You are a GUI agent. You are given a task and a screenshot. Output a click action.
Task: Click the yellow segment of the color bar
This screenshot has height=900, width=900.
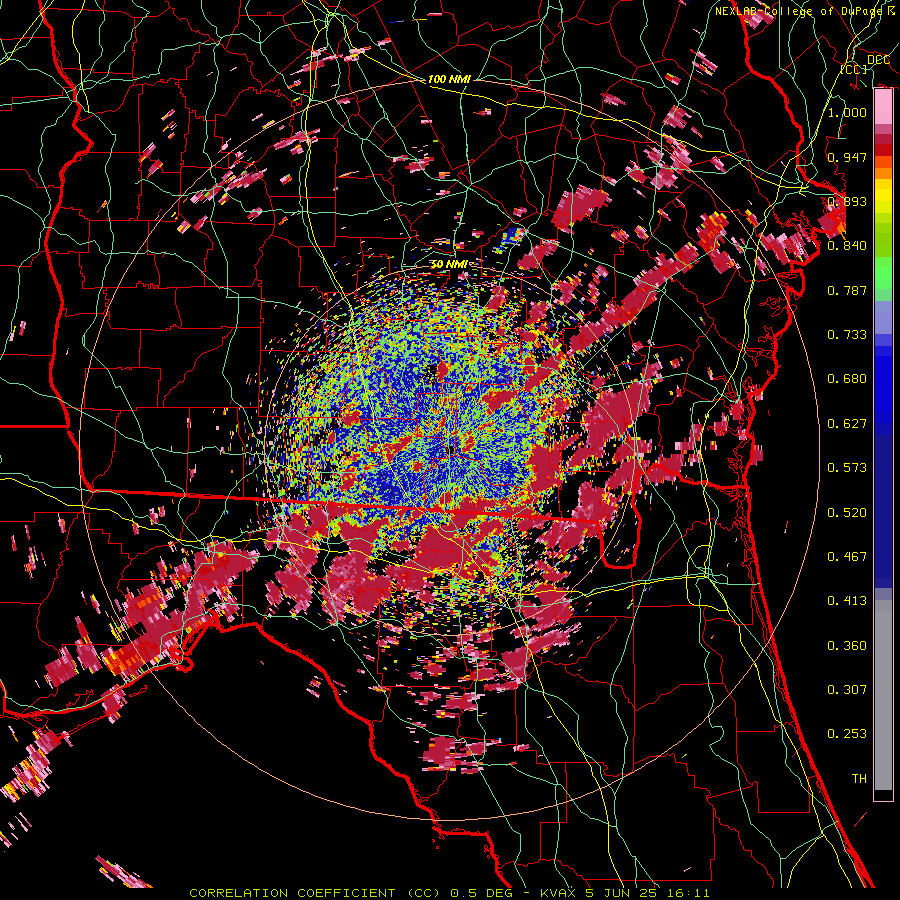coord(883,198)
